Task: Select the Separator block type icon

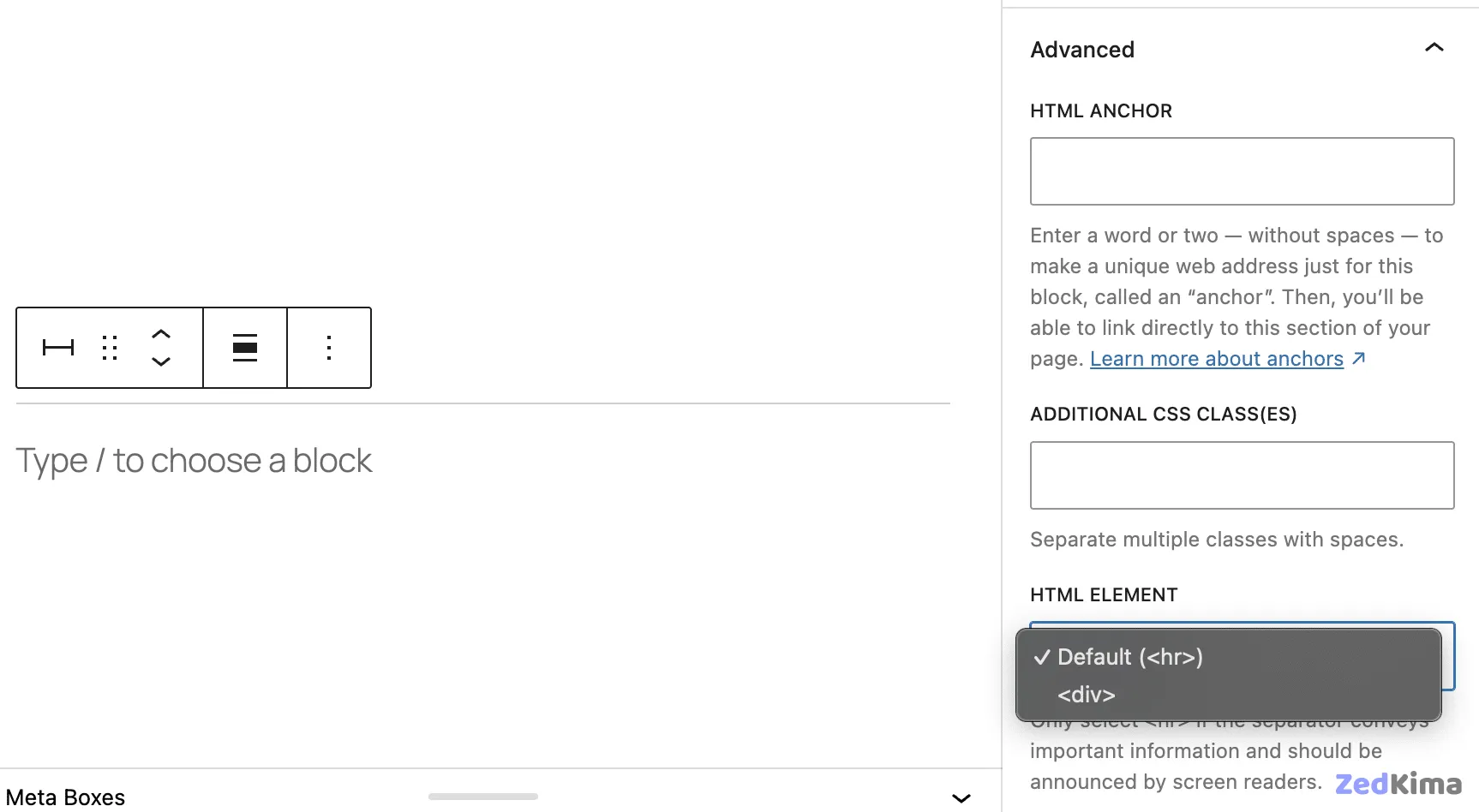Action: [x=57, y=348]
